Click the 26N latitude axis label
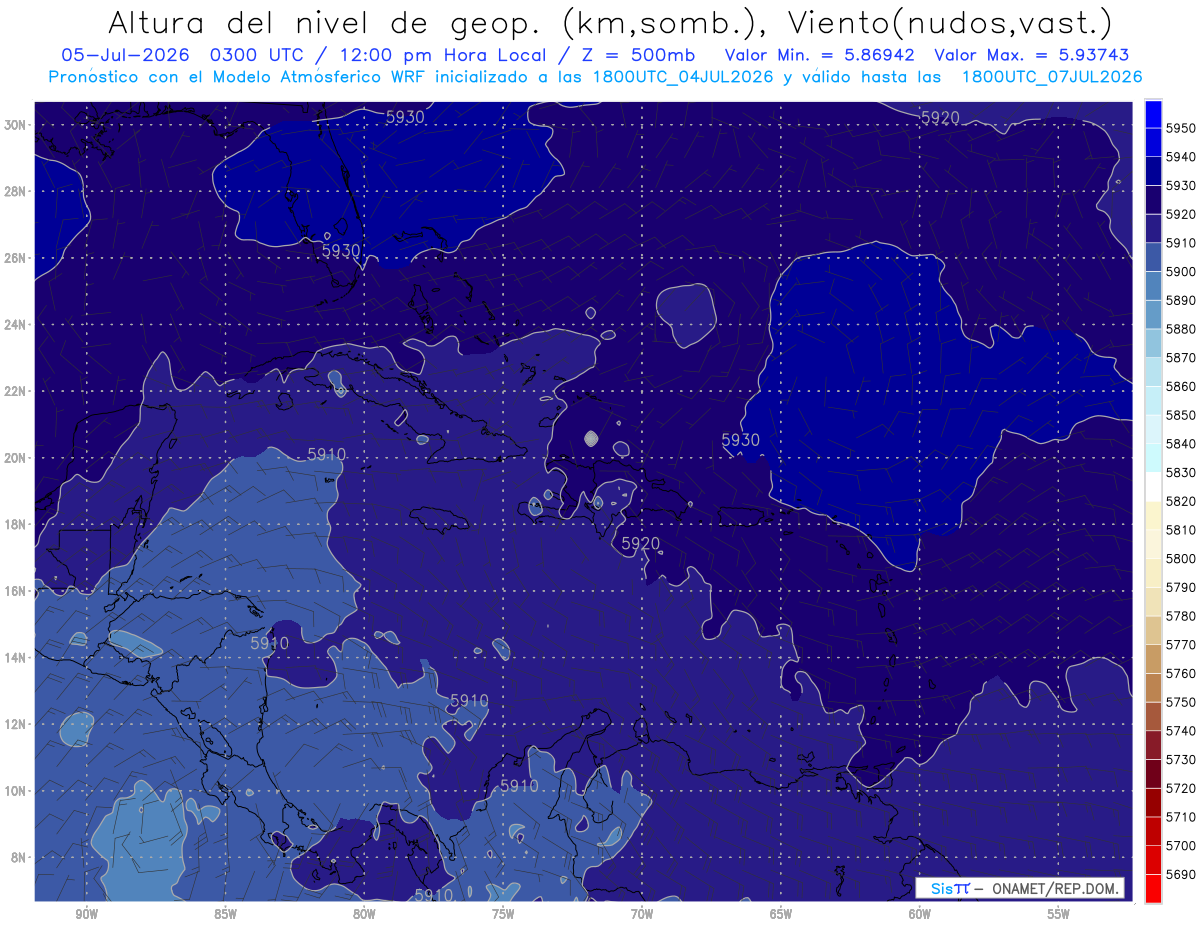Screen dimensions: 1200x927 [x=15, y=258]
